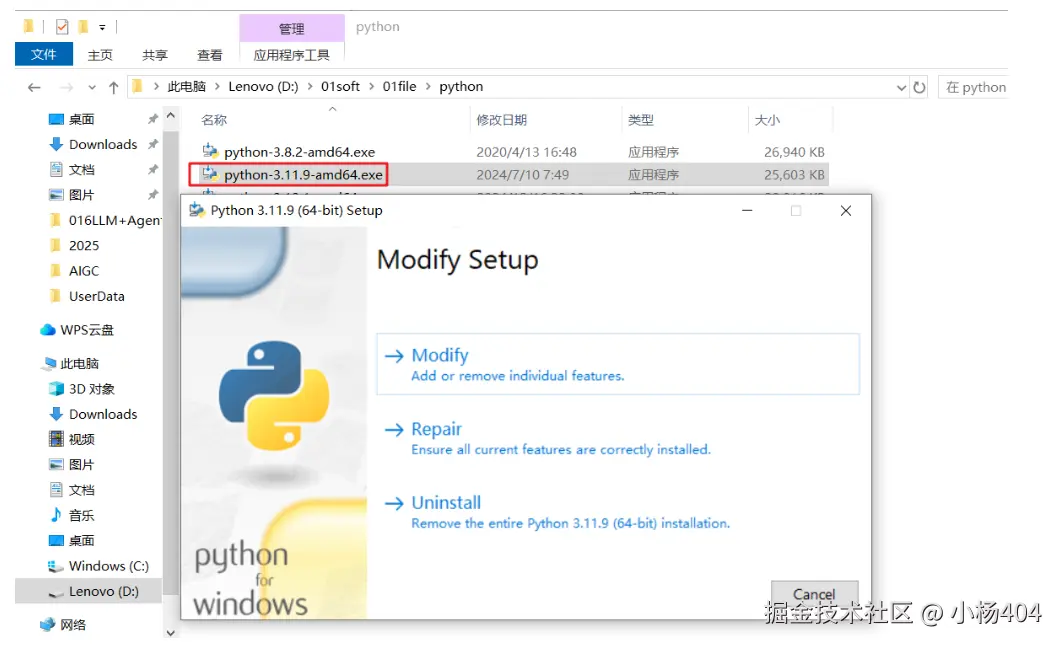Click the Repair option arrow icon
Image resolution: width=1061 pixels, height=646 pixels.
394,430
